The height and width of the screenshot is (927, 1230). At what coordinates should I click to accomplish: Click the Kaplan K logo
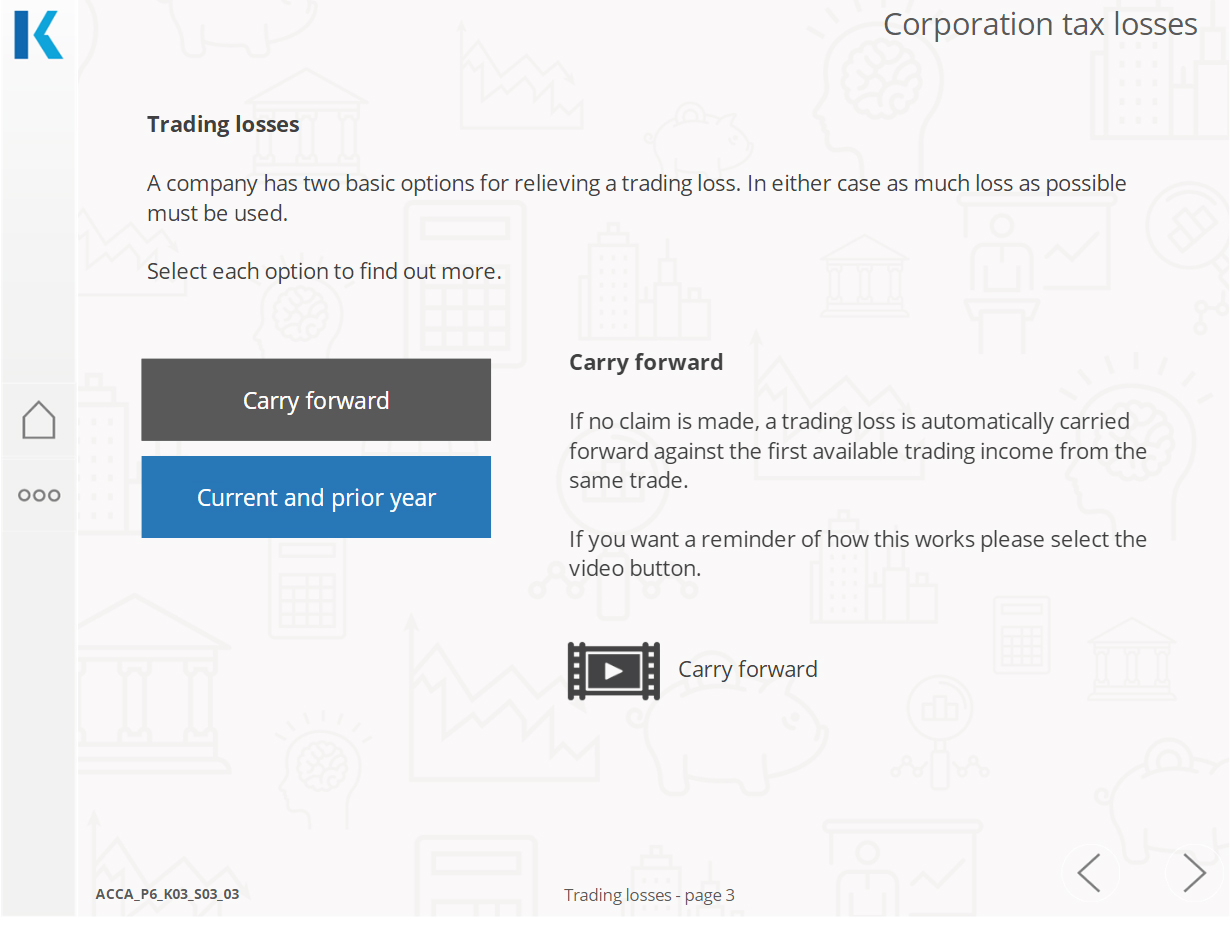pyautogui.click(x=38, y=35)
